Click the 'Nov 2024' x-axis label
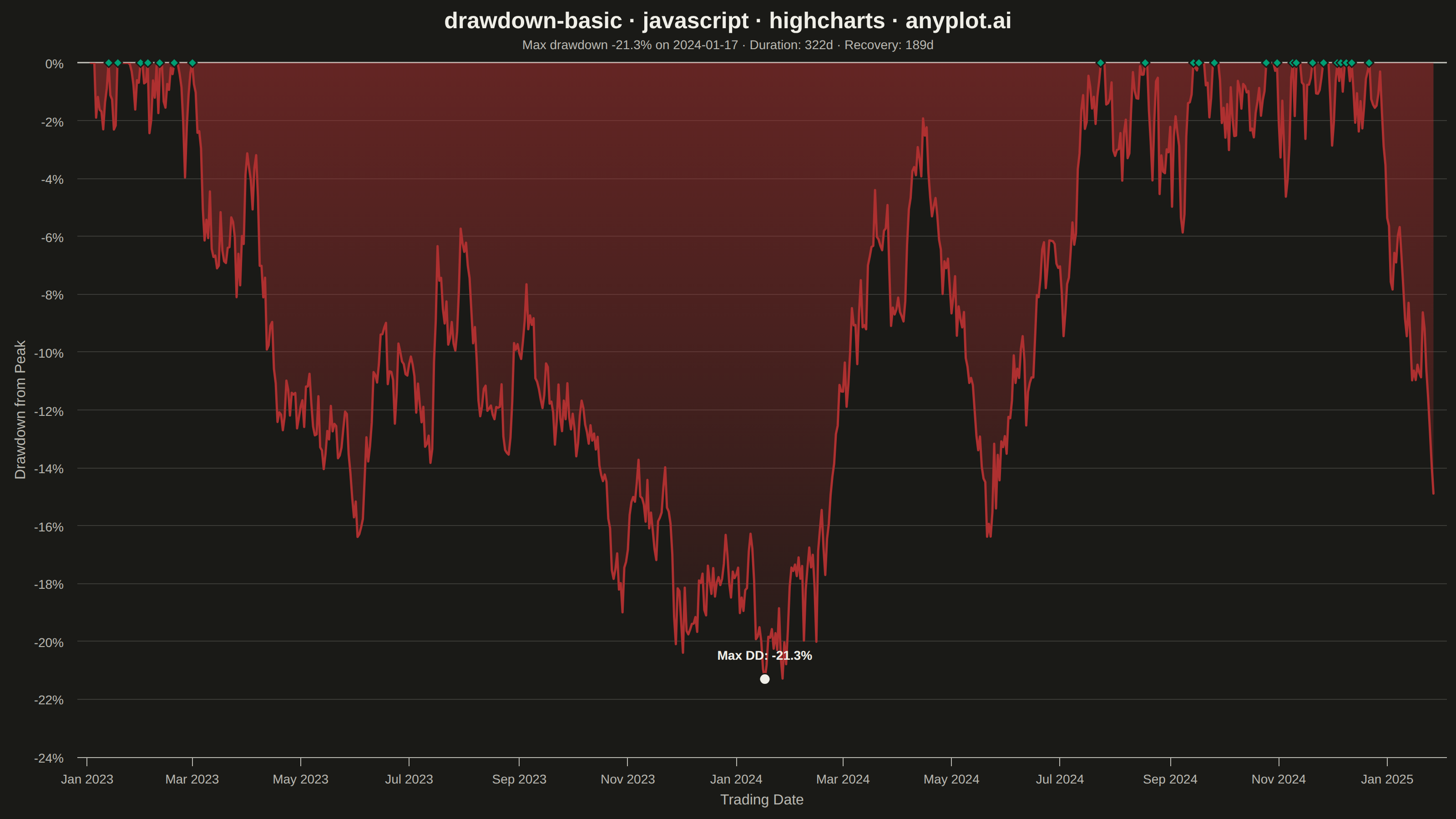Image resolution: width=1456 pixels, height=819 pixels. [1279, 779]
